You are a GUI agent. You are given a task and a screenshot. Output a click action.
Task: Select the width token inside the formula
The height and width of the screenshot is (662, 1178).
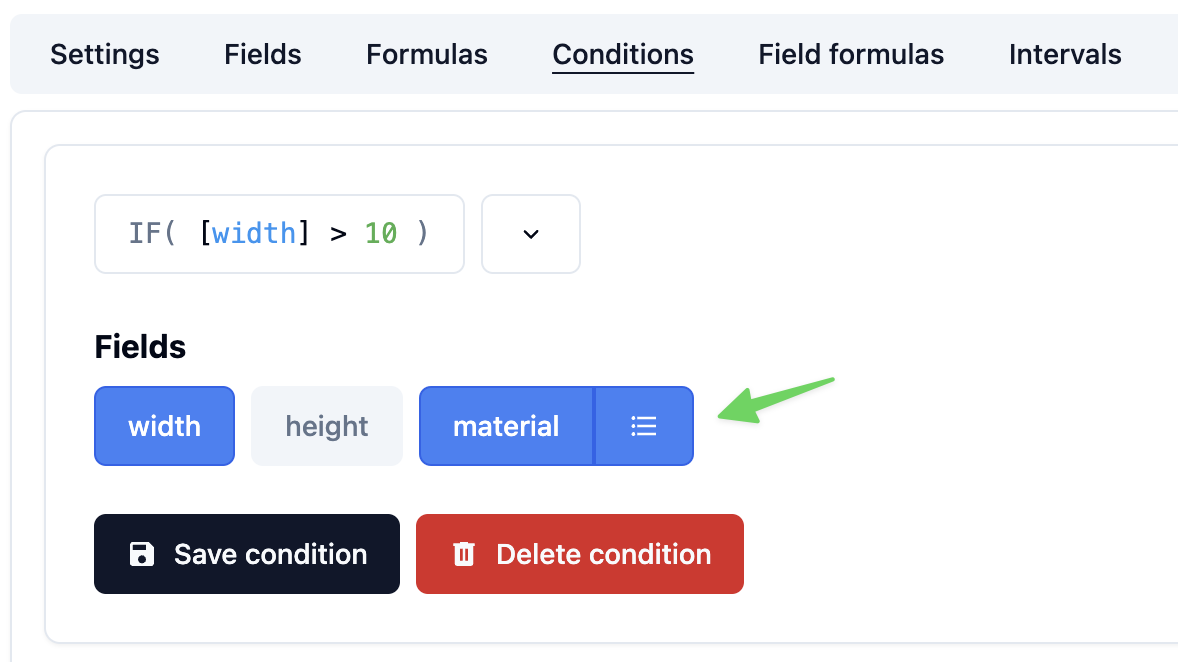pos(253,233)
